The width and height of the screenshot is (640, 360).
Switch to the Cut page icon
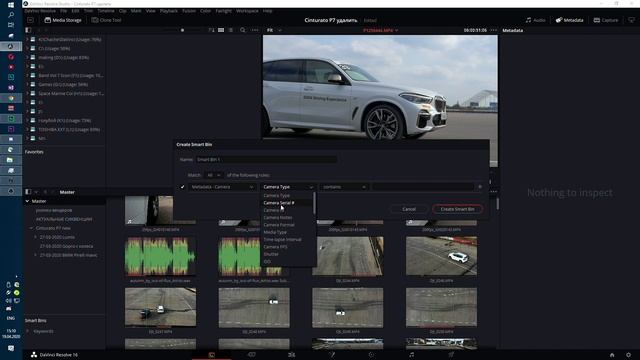(251, 355)
